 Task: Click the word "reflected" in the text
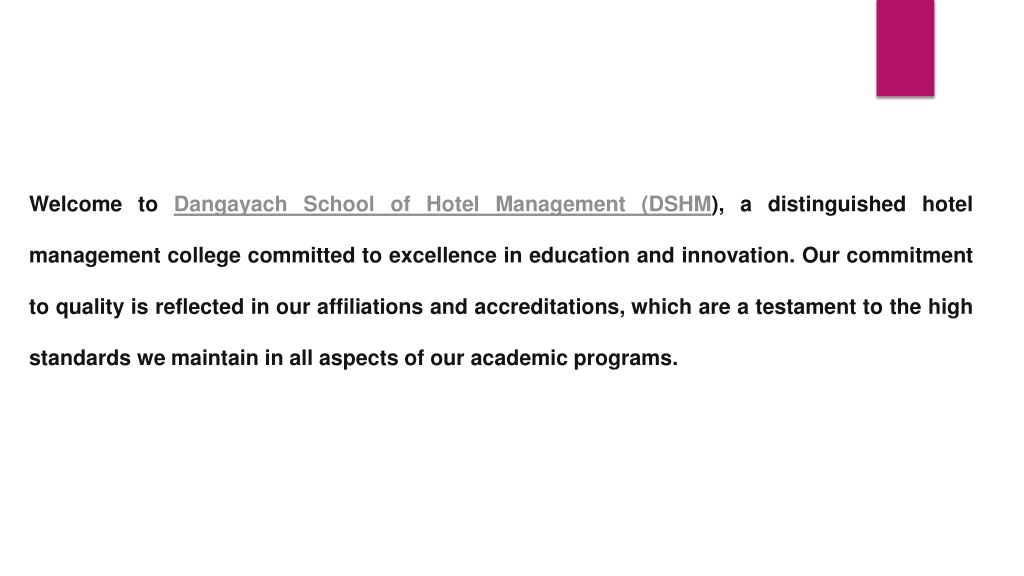(x=199, y=307)
